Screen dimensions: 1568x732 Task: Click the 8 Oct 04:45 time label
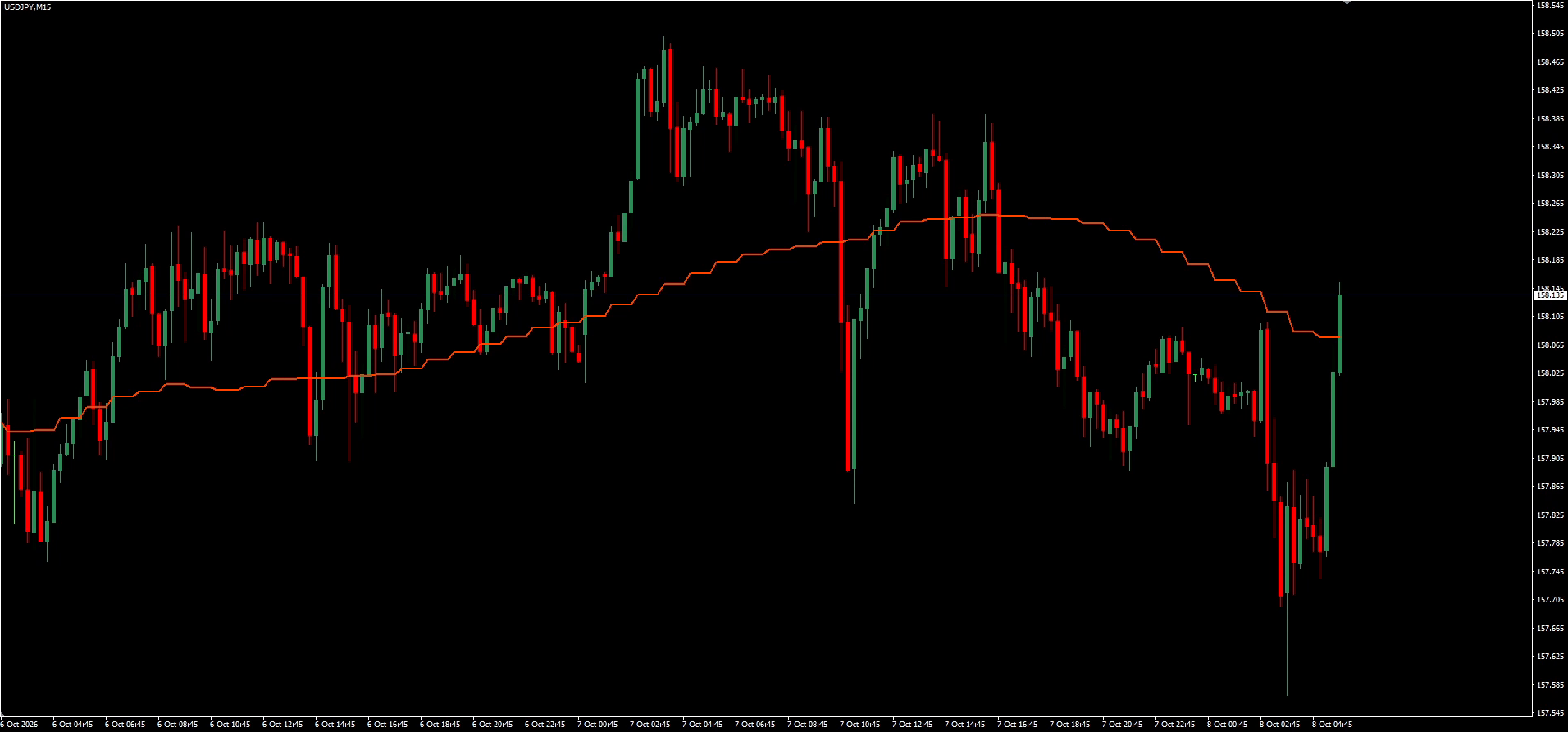[1333, 725]
